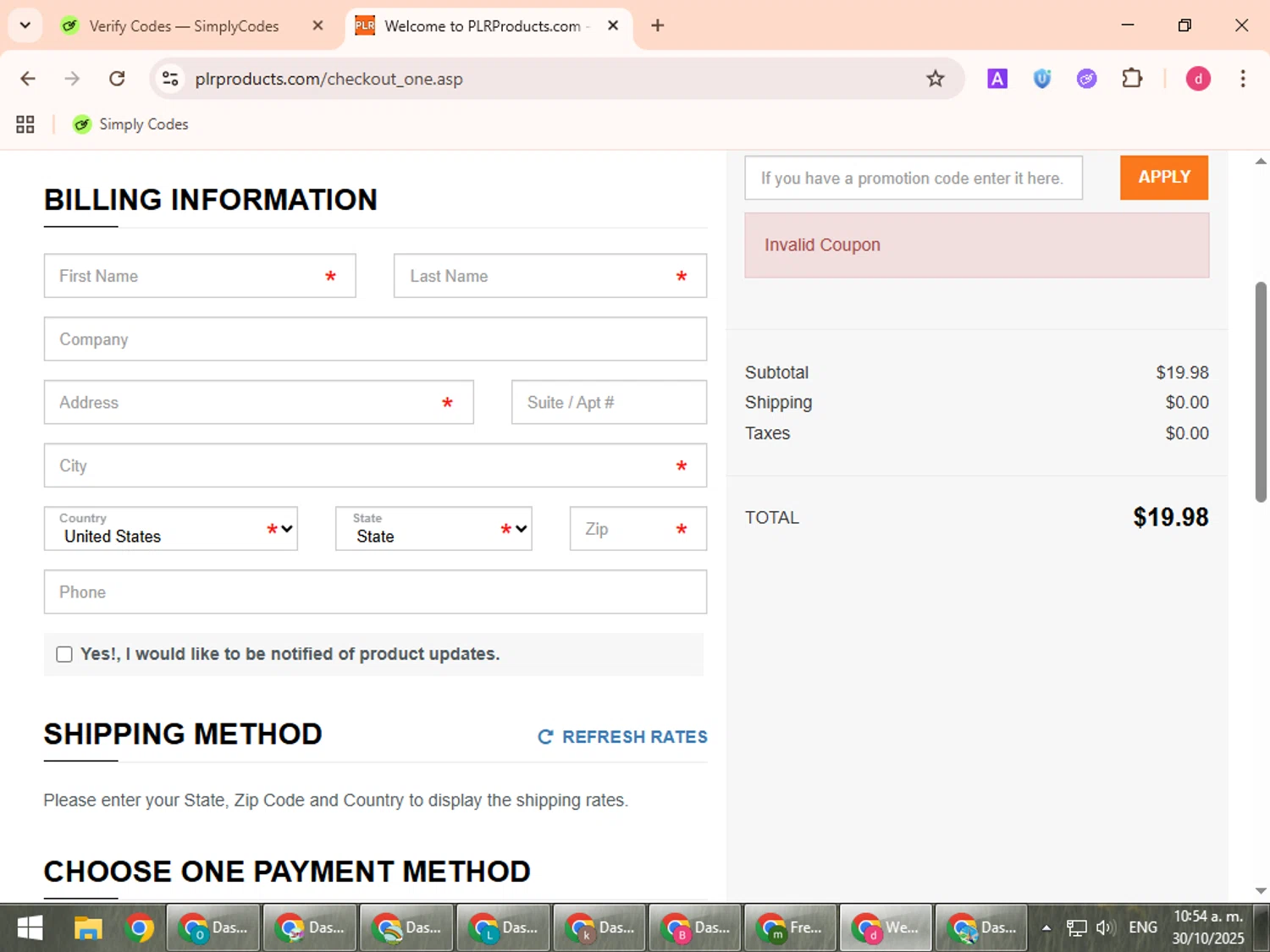The image size is (1270, 952).
Task: Click the Subtotal $19.98 value
Action: (1182, 372)
